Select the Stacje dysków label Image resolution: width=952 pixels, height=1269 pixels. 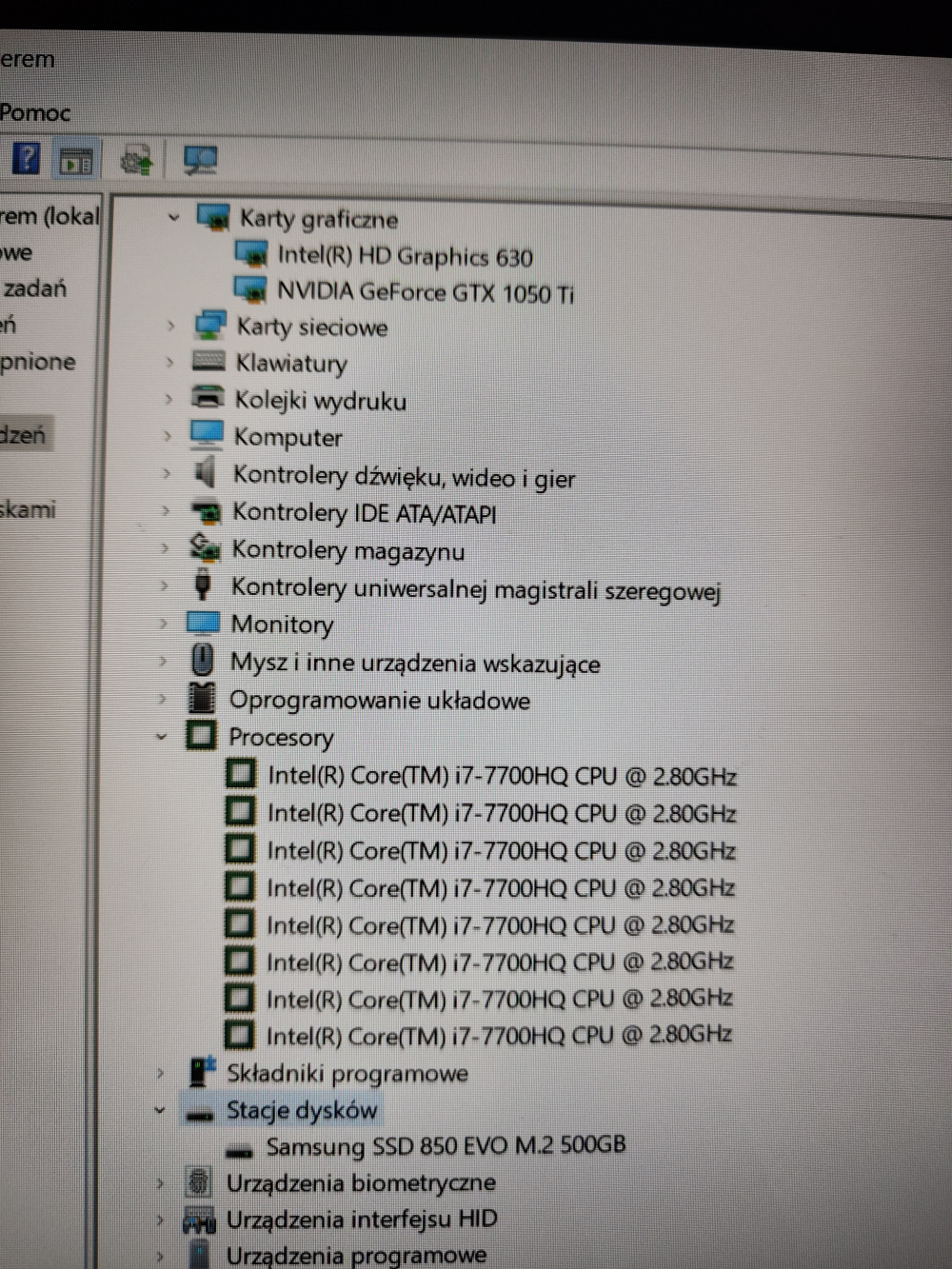302,1110
